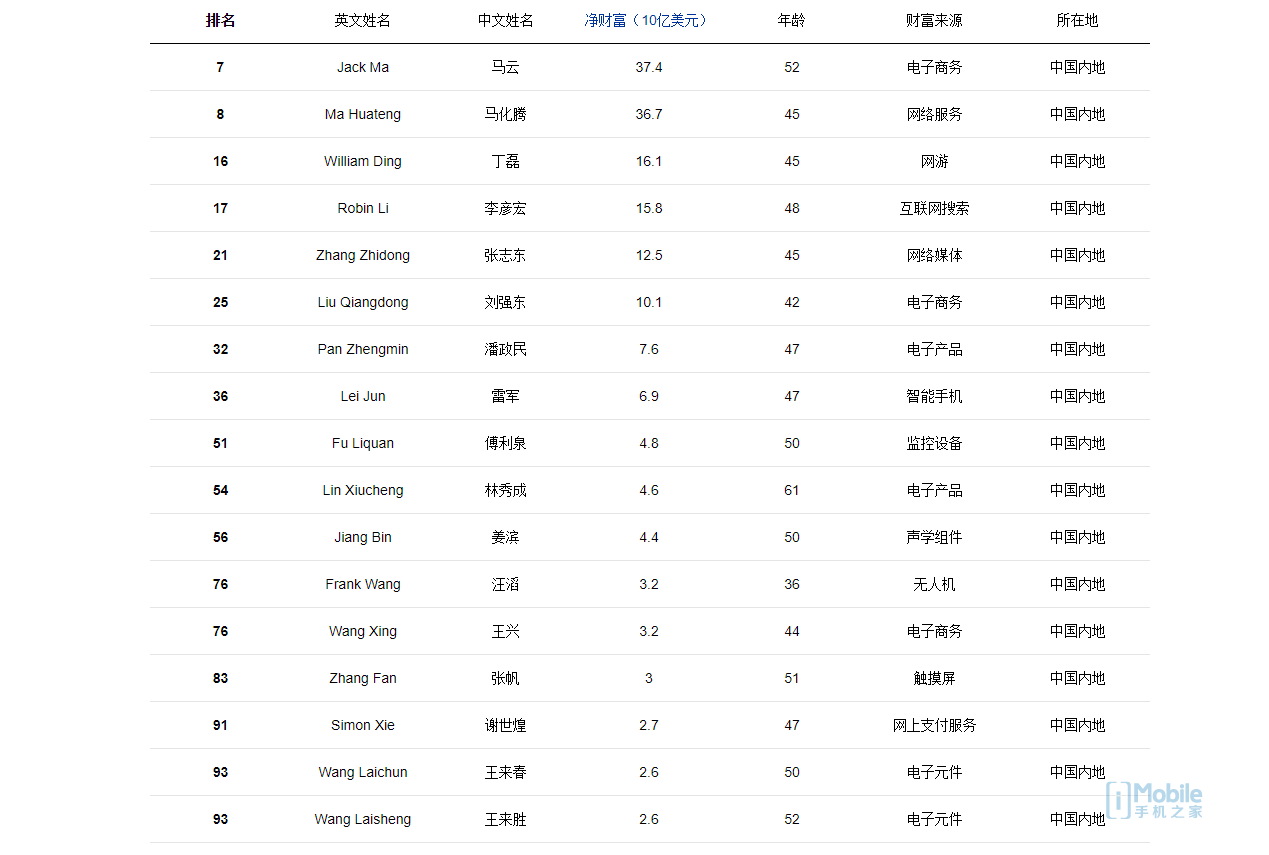Click net worth value 10.1
1269x855 pixels.
pos(649,302)
